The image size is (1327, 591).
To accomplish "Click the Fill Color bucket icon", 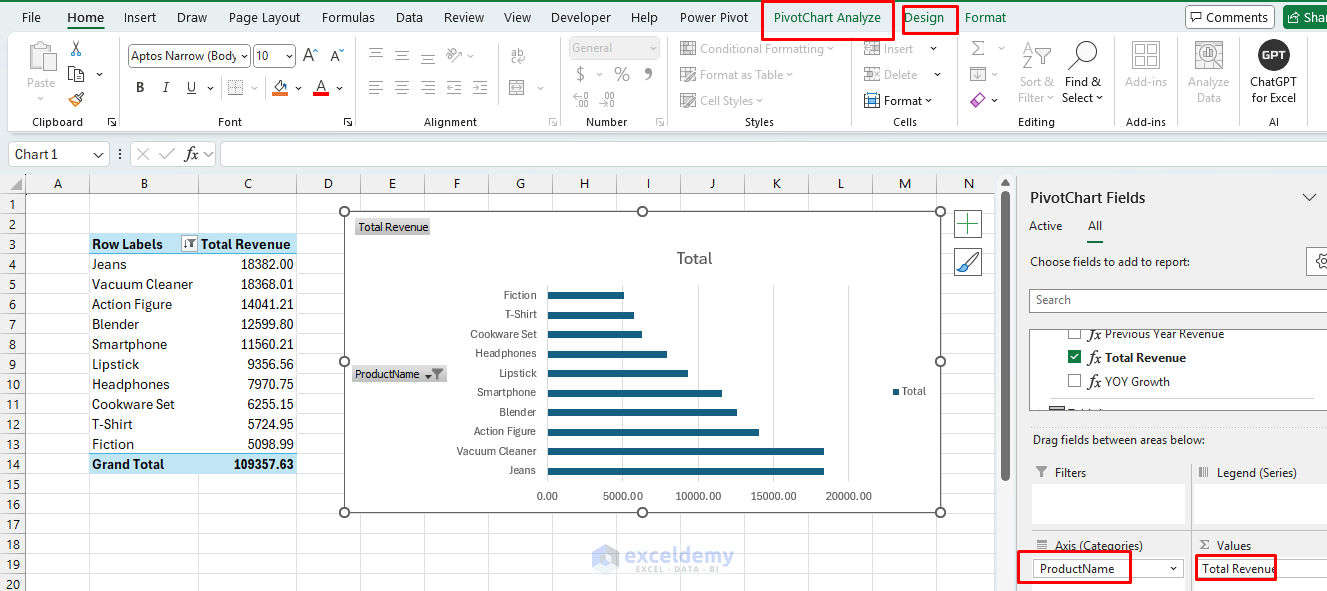I will click(280, 88).
